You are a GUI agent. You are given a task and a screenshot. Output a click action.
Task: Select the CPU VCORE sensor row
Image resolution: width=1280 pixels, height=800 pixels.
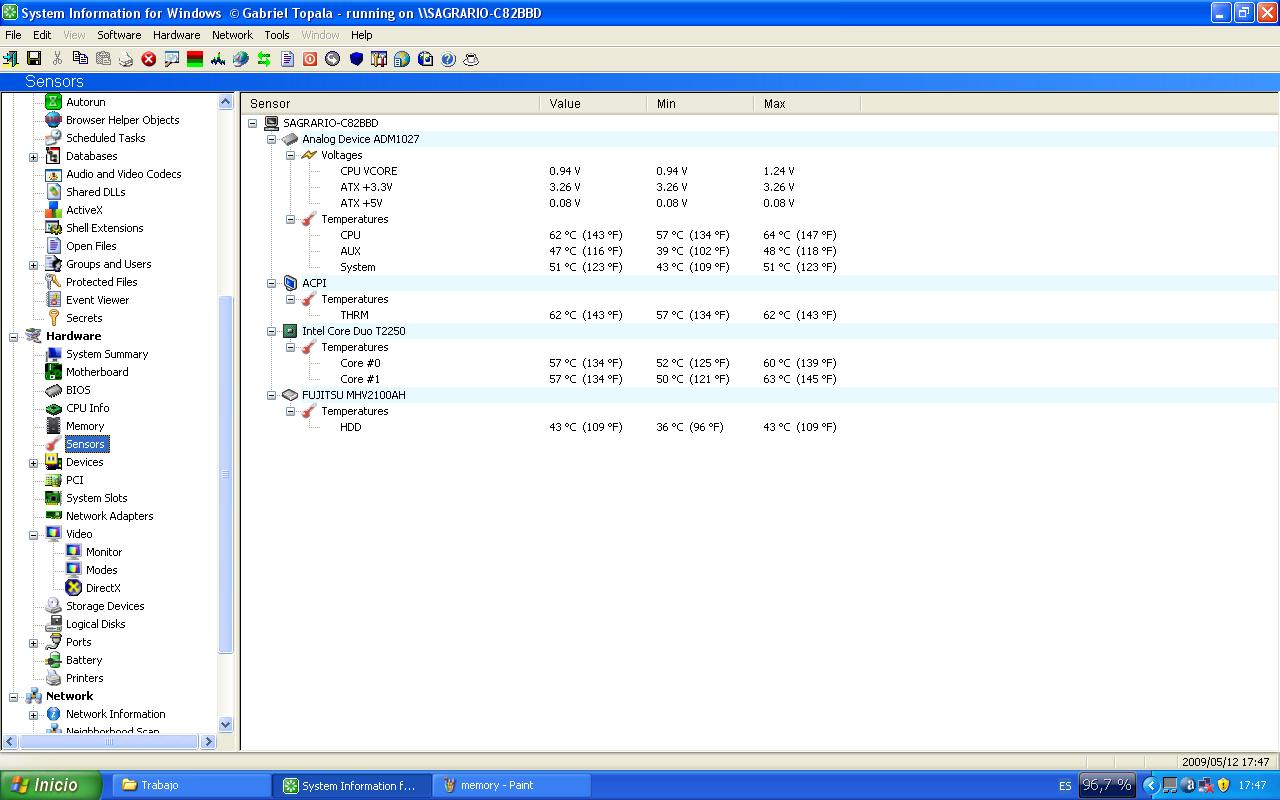(368, 171)
